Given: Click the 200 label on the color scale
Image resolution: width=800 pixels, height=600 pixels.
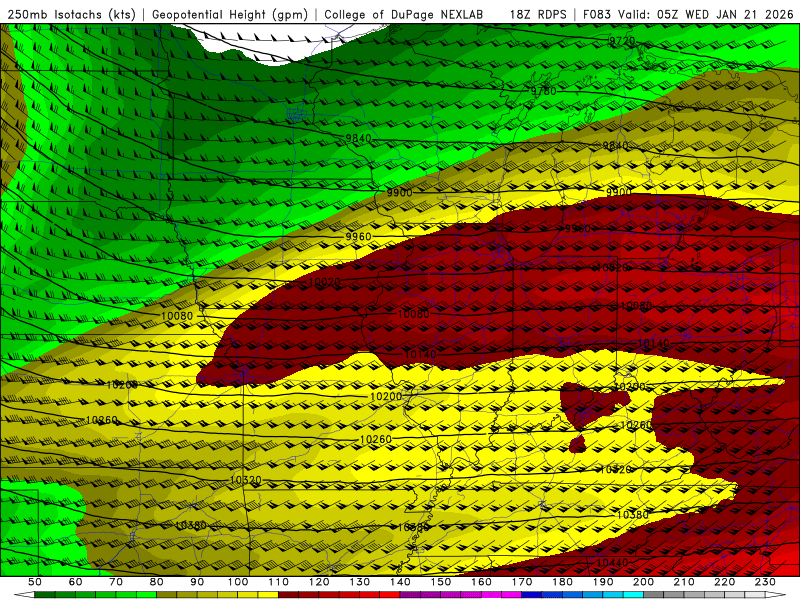Looking at the screenshot, I should point(644,582).
